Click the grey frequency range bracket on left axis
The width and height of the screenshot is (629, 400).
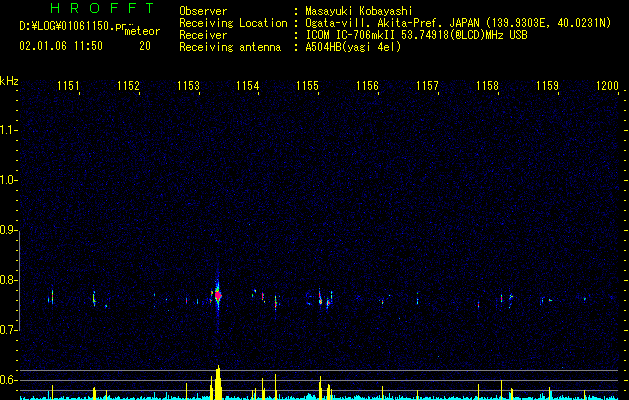(19, 280)
